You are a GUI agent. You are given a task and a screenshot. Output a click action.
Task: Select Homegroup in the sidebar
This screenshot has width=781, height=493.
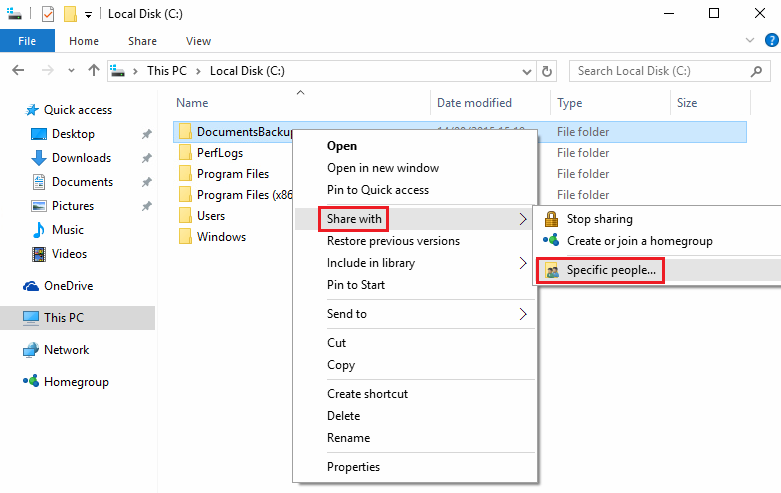click(75, 382)
